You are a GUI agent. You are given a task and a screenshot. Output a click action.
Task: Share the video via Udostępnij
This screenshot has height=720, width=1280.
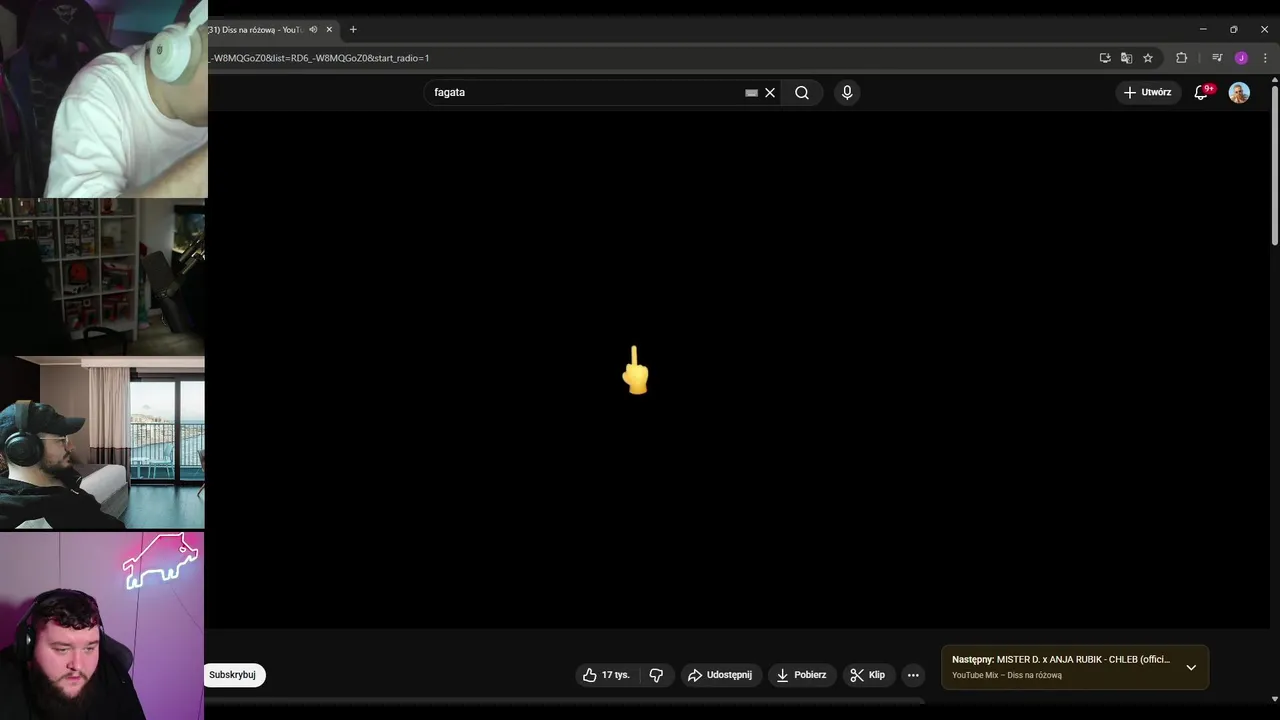[720, 675]
